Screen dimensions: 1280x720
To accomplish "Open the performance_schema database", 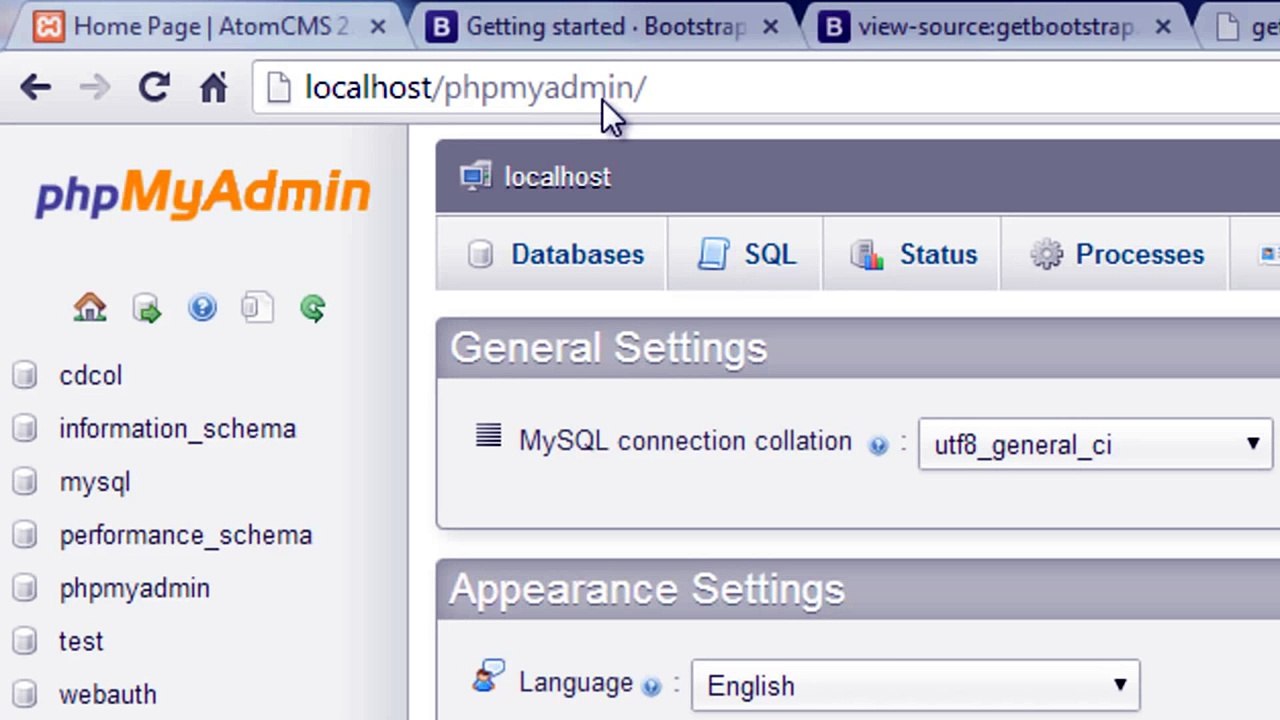I will (186, 536).
